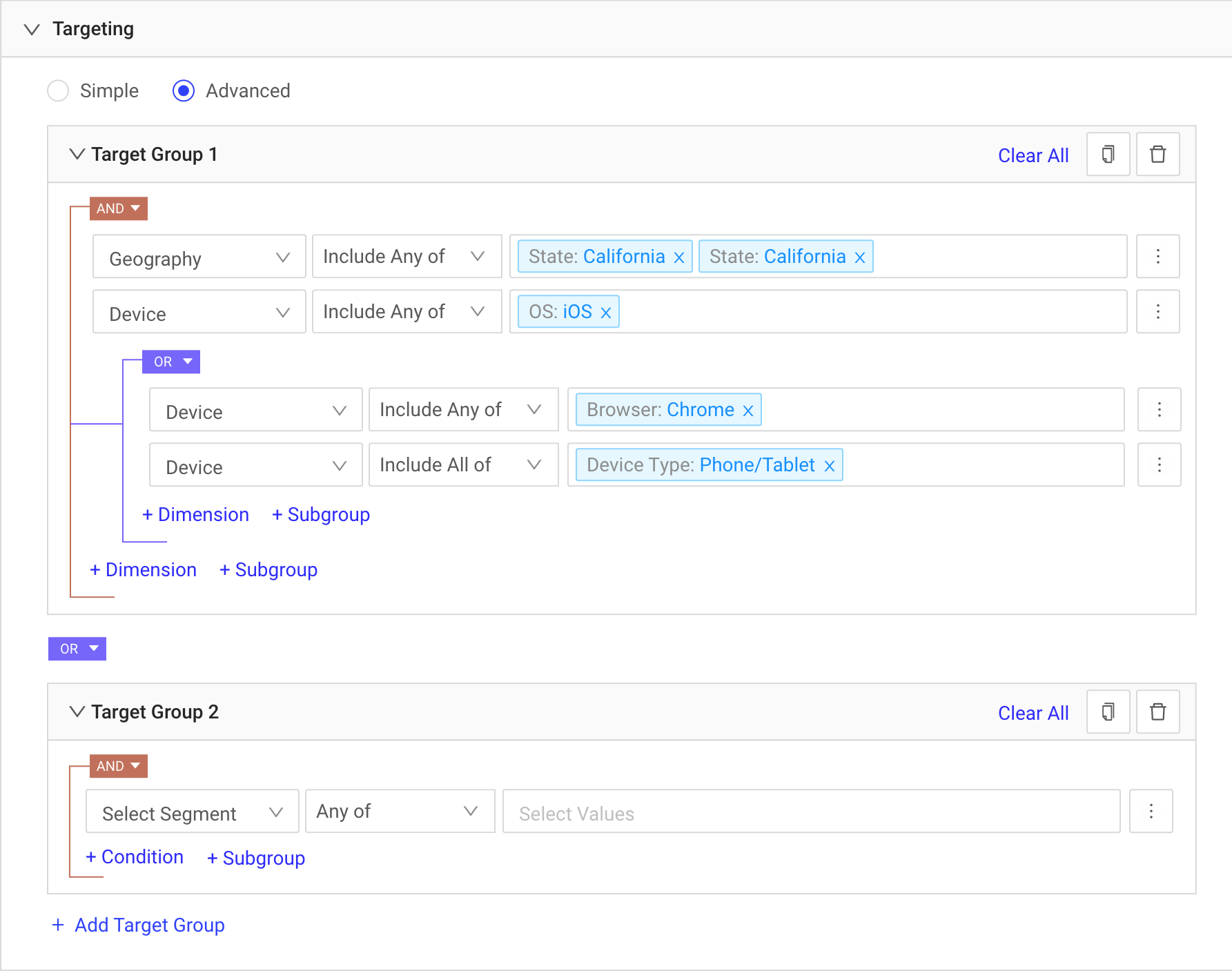Open Device dropdown in Device Type row
Viewport: 1232px width, 971px height.
[x=256, y=464]
